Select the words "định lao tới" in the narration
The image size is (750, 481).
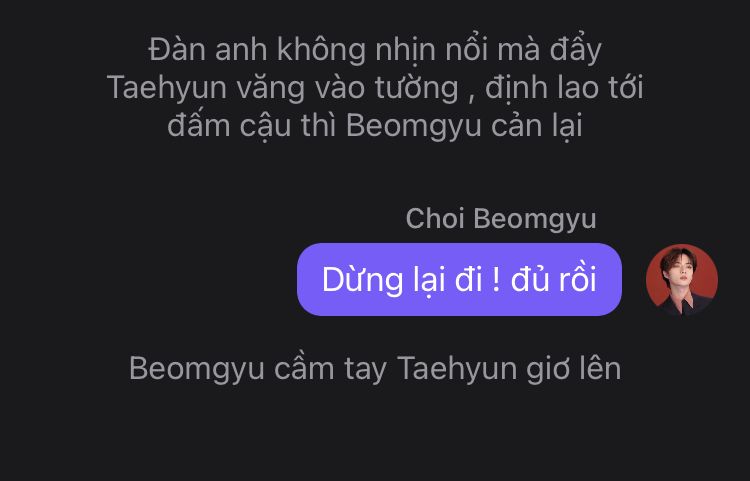[x=564, y=89]
